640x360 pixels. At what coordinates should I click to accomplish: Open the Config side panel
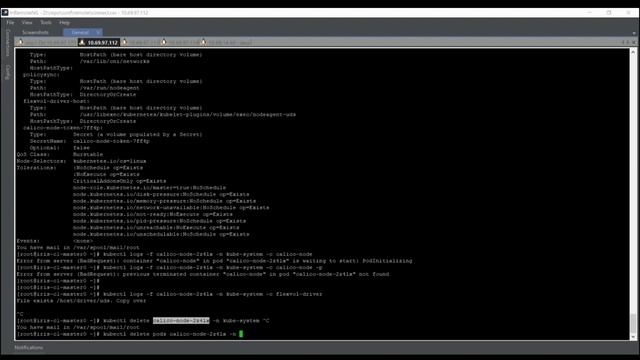click(7, 72)
